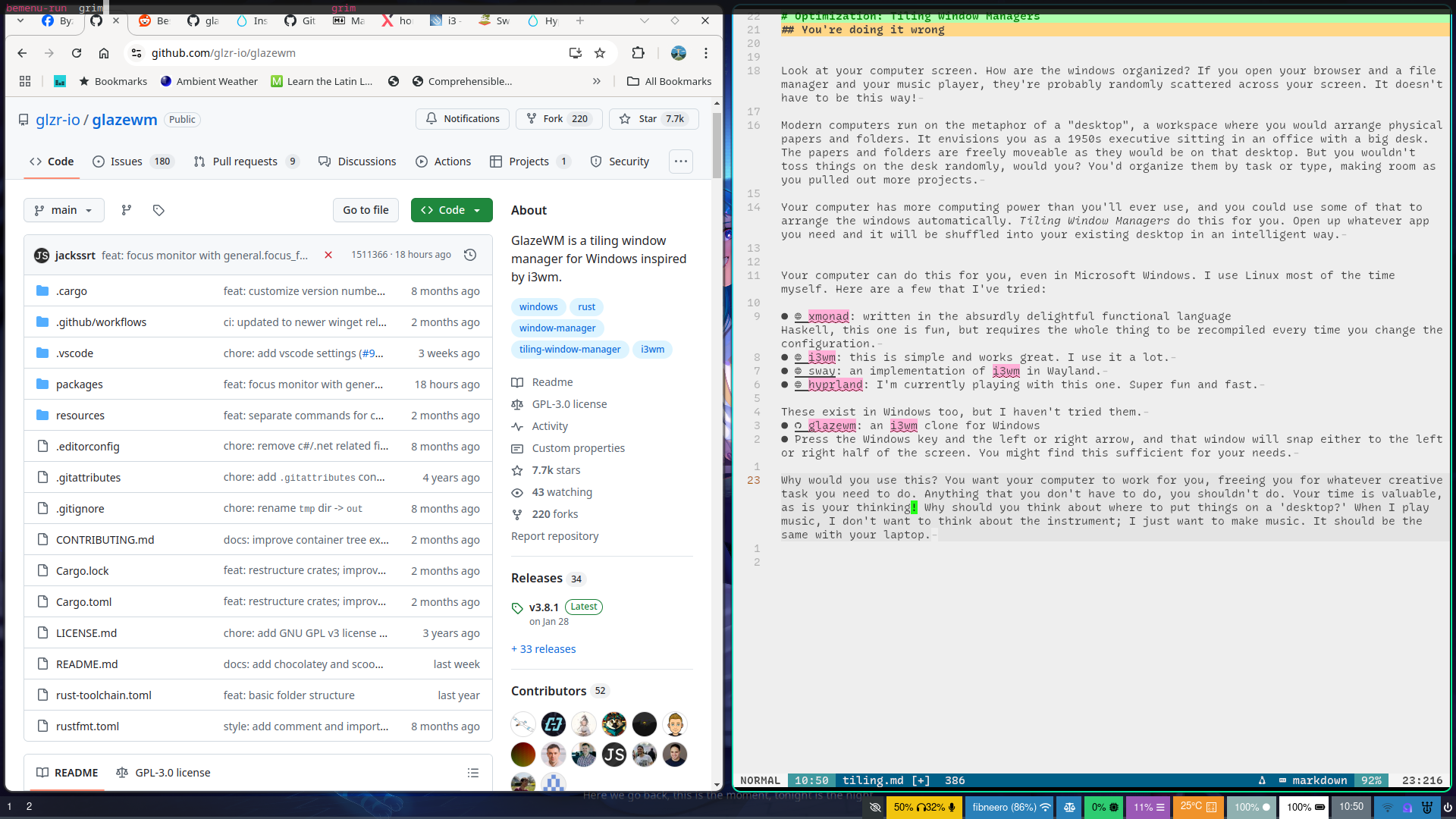1456x819 pixels.
Task: Open the + 33 releases link
Action: [543, 648]
